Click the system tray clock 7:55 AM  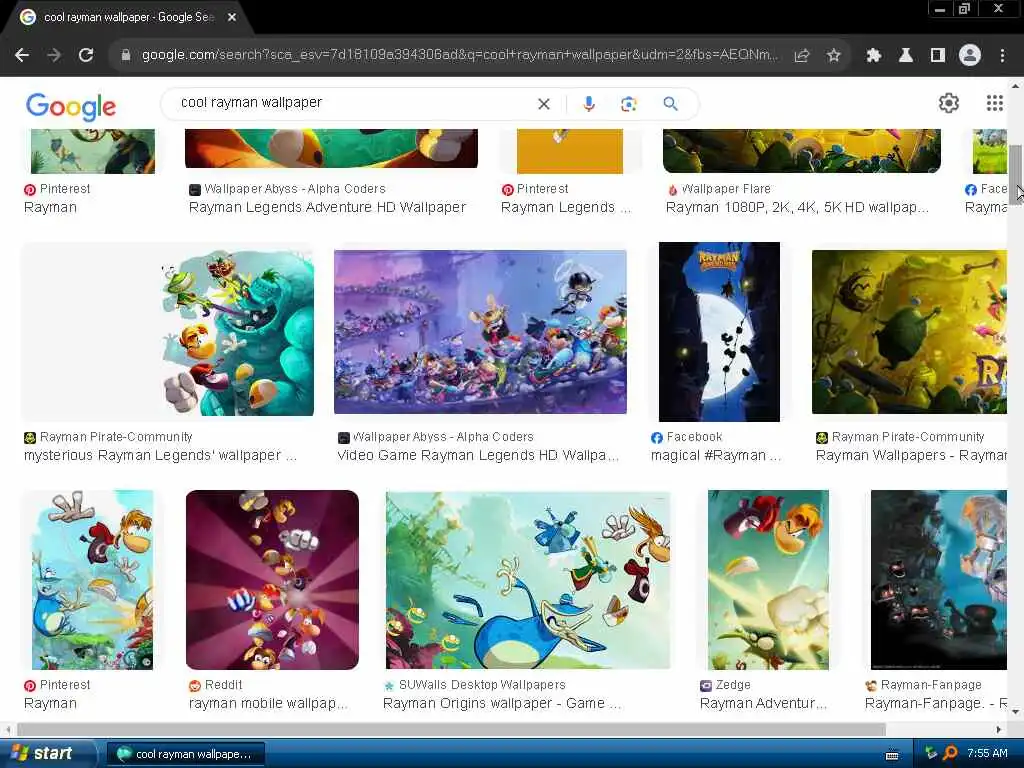987,754
